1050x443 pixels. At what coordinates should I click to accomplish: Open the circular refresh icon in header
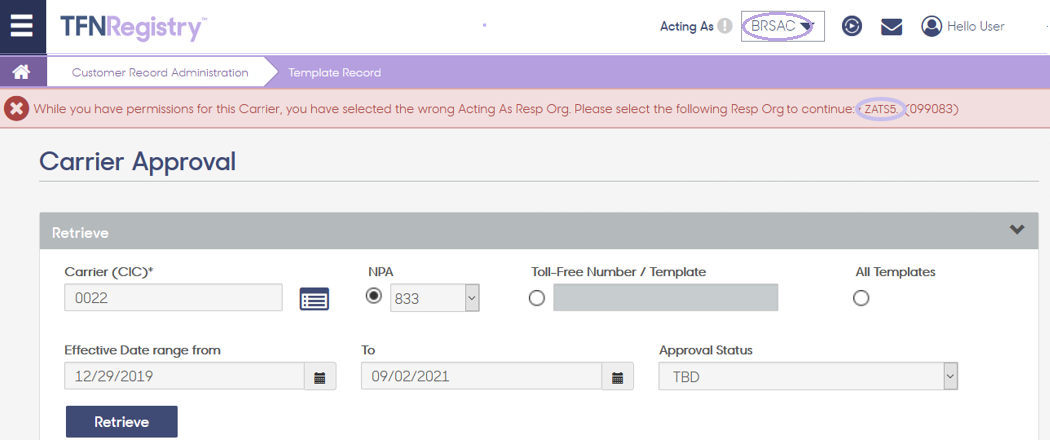point(852,26)
